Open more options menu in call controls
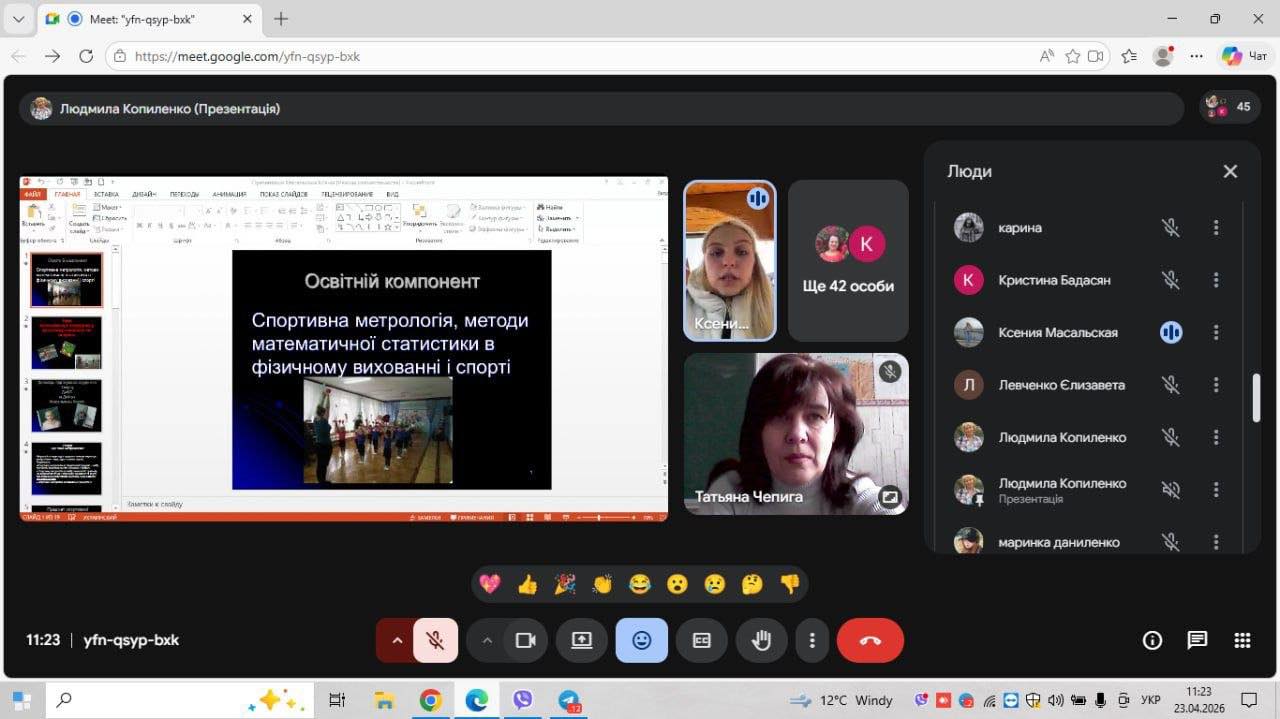The width and height of the screenshot is (1280, 719). pyautogui.click(x=813, y=641)
